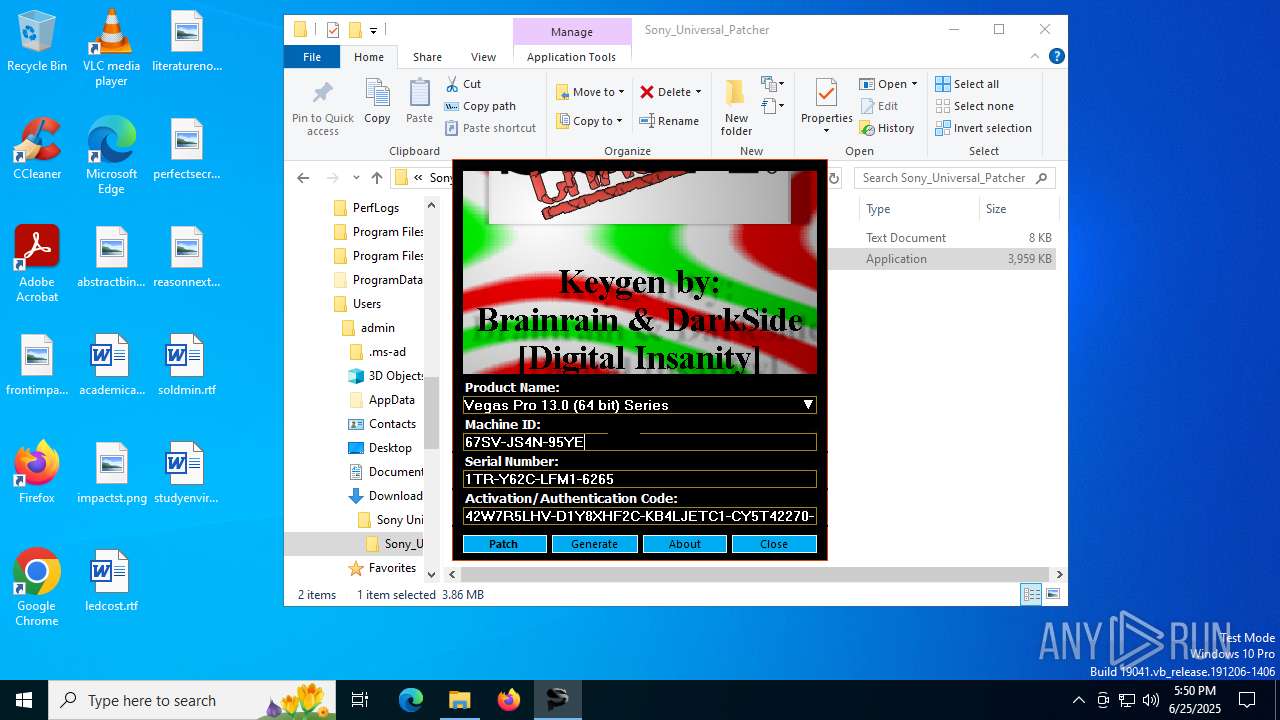The image size is (1280, 720).
Task: Select the Application 3,959 KB row
Action: [943, 259]
